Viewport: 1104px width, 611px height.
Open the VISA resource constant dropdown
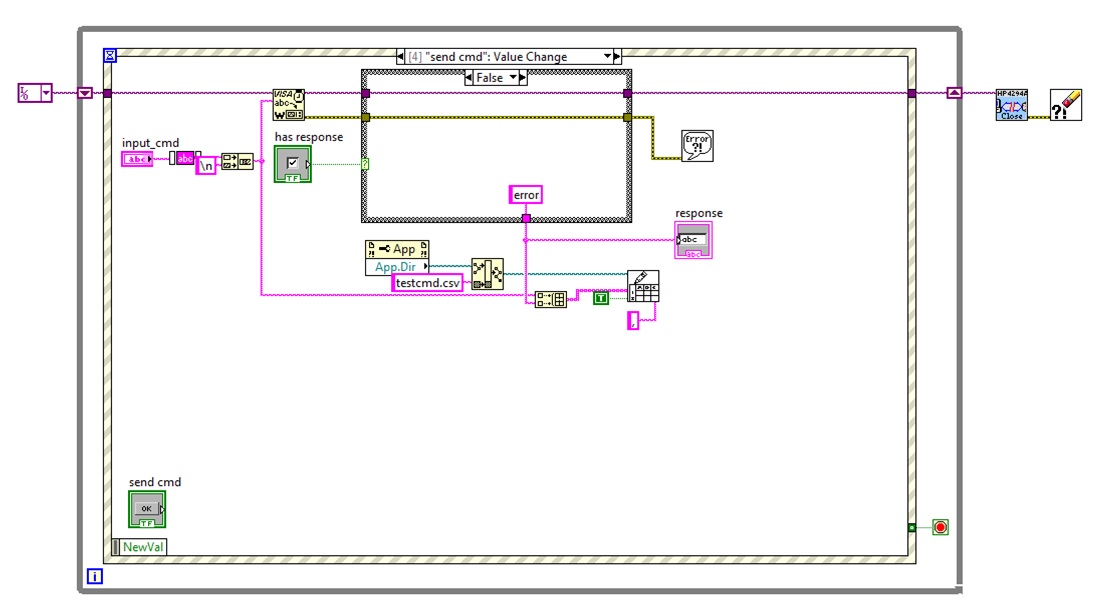coord(44,93)
